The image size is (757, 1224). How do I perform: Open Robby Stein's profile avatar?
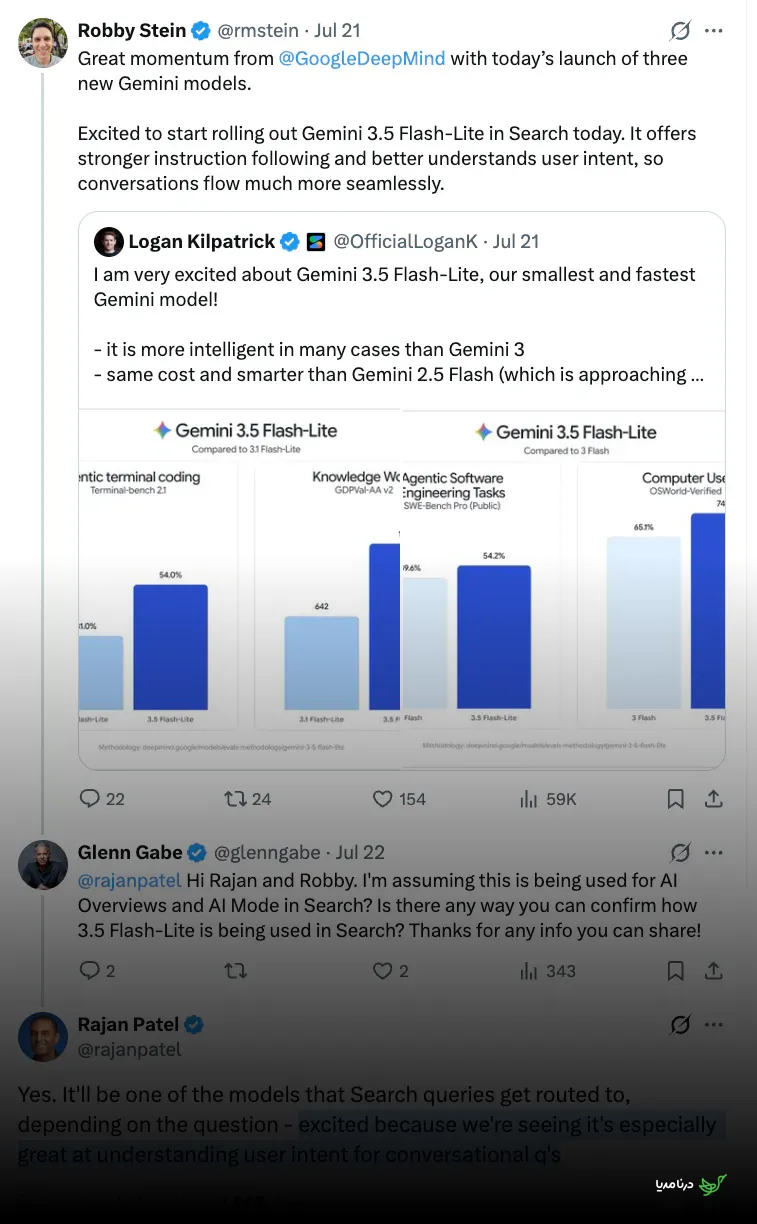(x=43, y=43)
